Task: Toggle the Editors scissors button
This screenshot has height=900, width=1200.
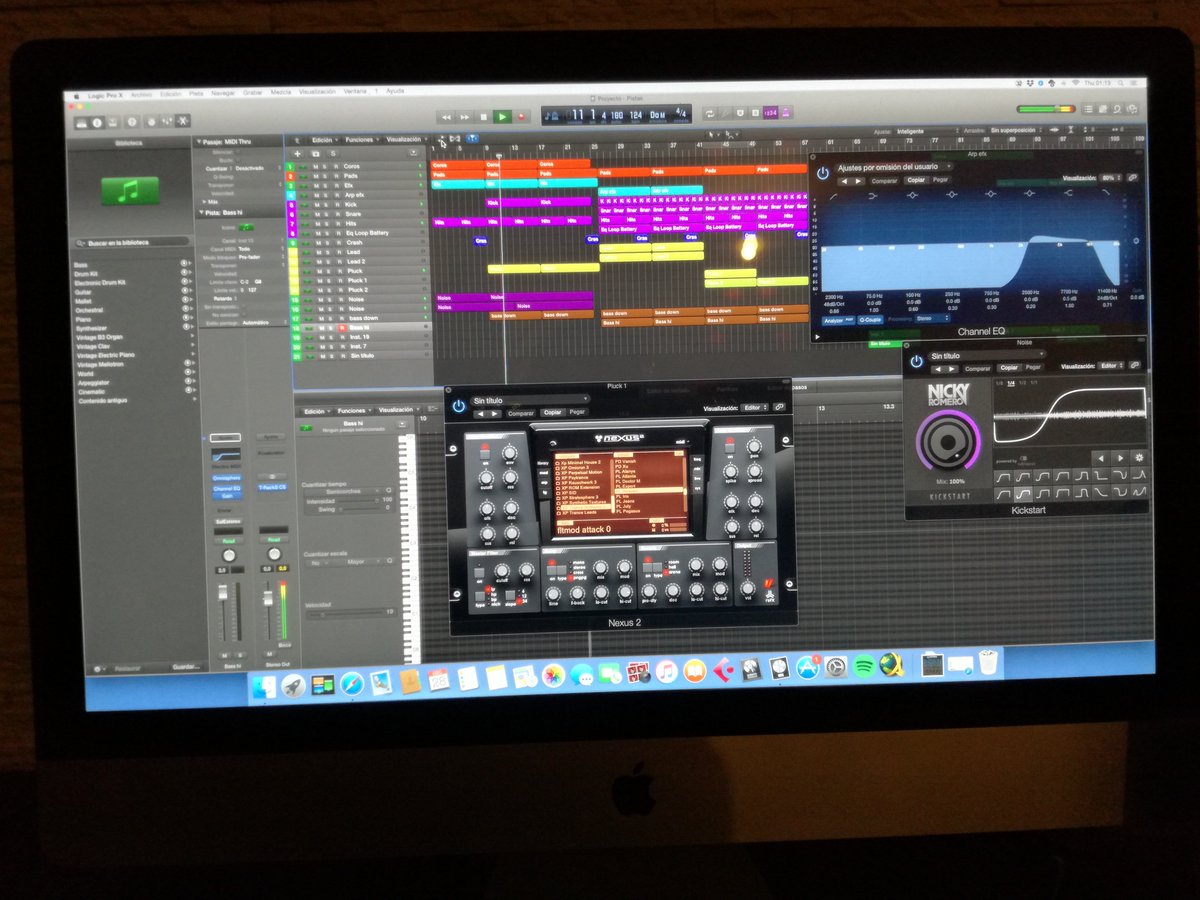Action: (183, 121)
